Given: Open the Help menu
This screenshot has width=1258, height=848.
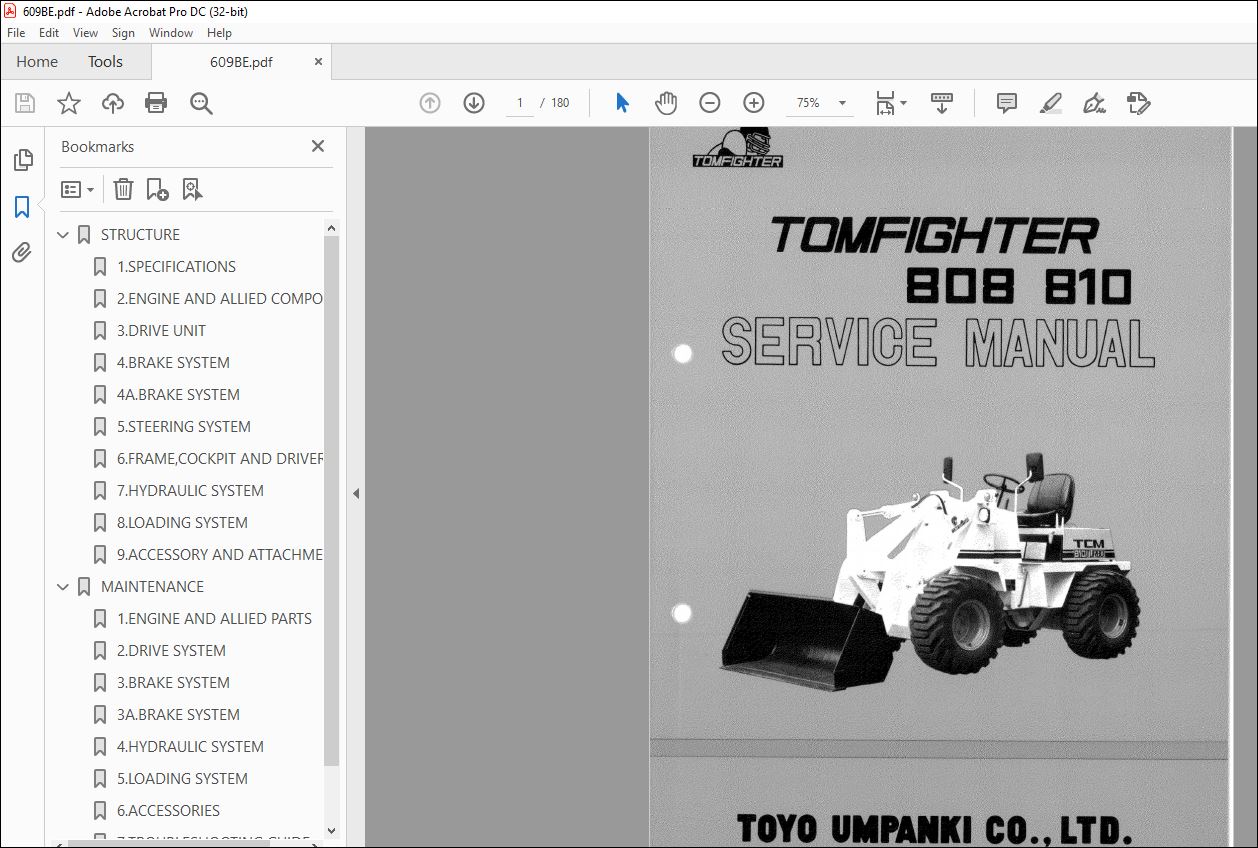Looking at the screenshot, I should click(x=219, y=33).
